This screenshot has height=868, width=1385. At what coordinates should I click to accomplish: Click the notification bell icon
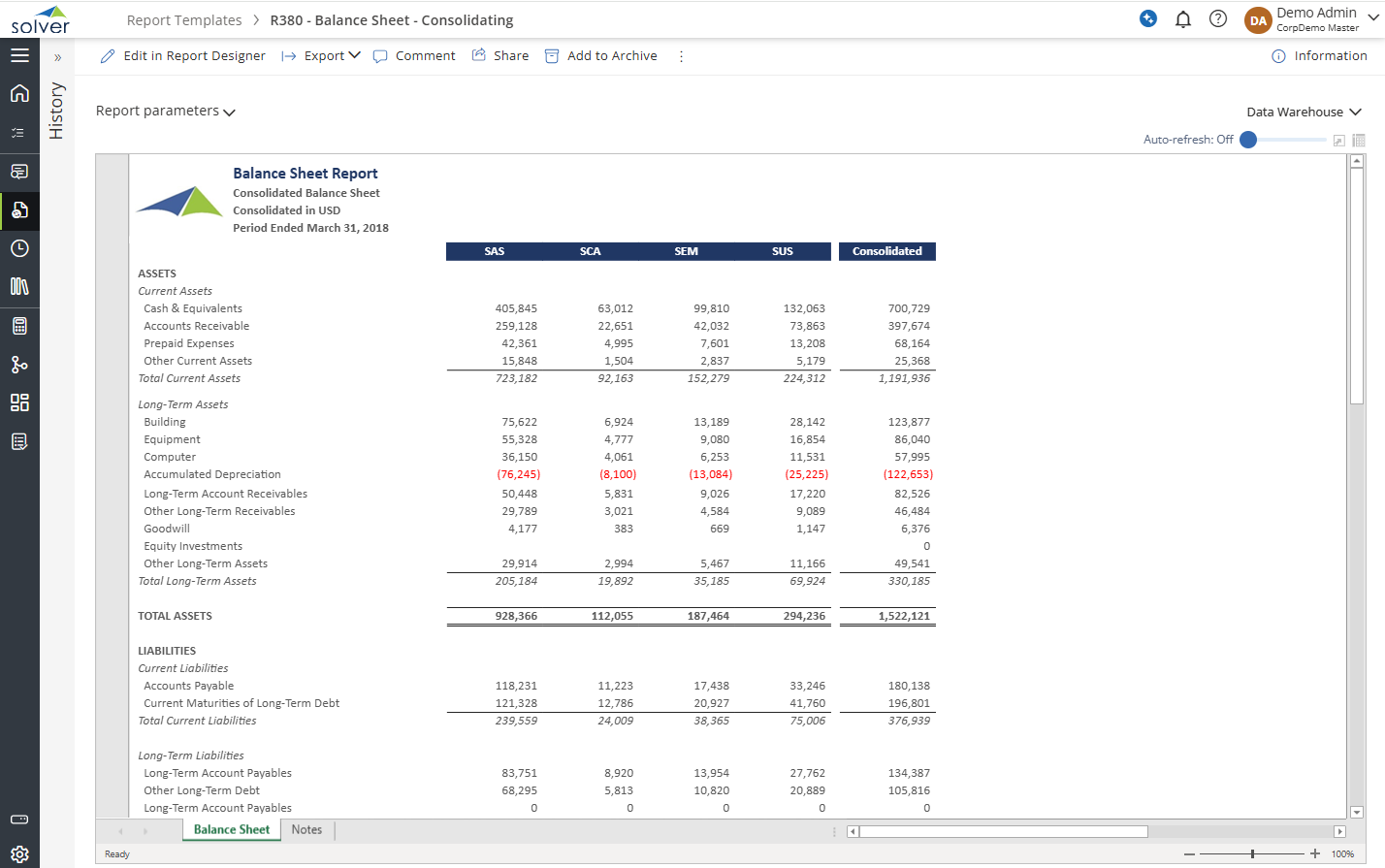[x=1182, y=19]
